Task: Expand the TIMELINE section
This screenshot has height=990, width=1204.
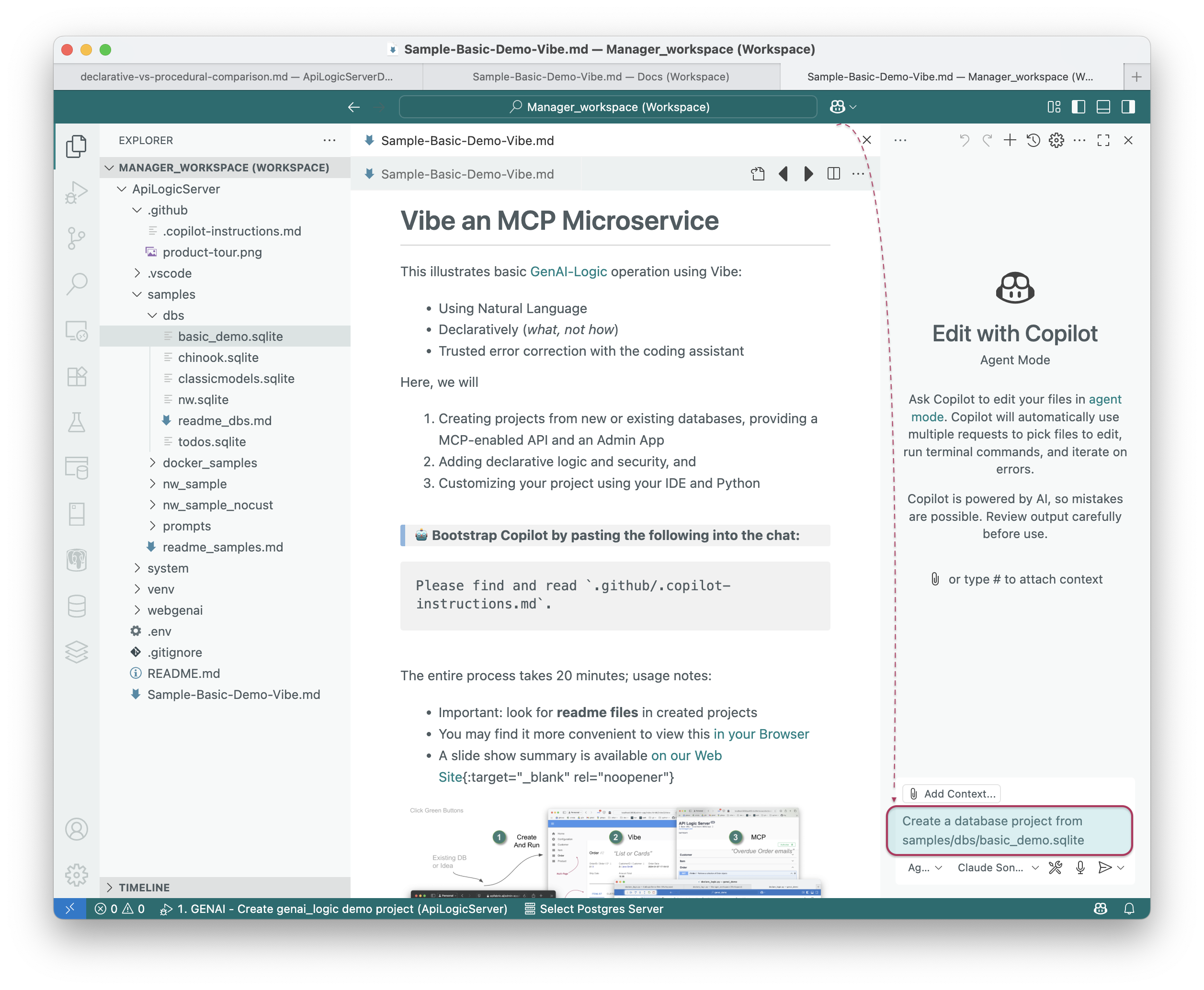Action: point(225,888)
